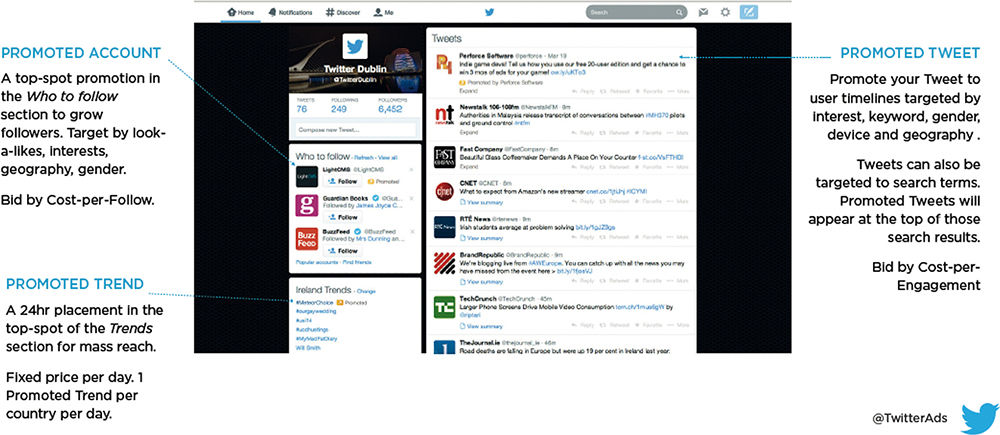
Task: Click the CNET red avatar
Action: [444, 191]
